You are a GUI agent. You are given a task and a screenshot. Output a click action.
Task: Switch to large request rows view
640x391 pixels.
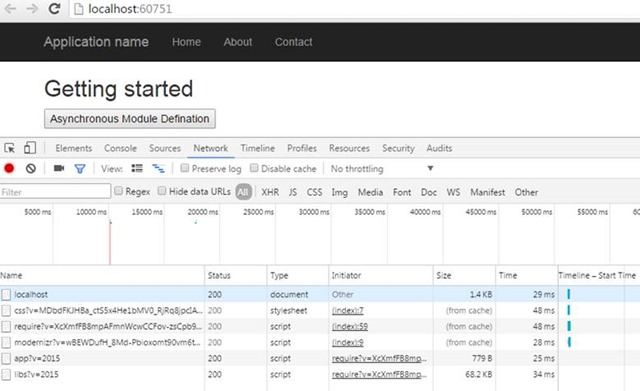point(137,168)
